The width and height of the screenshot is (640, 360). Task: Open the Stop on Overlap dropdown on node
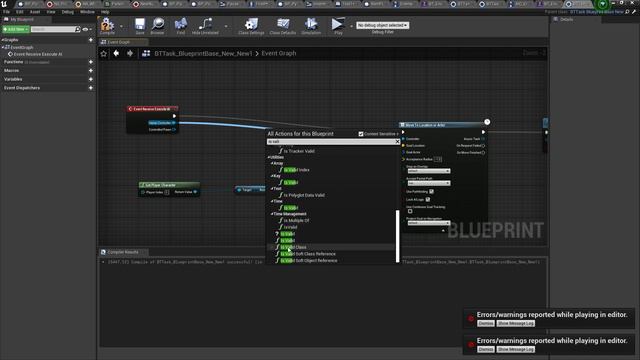429,171
